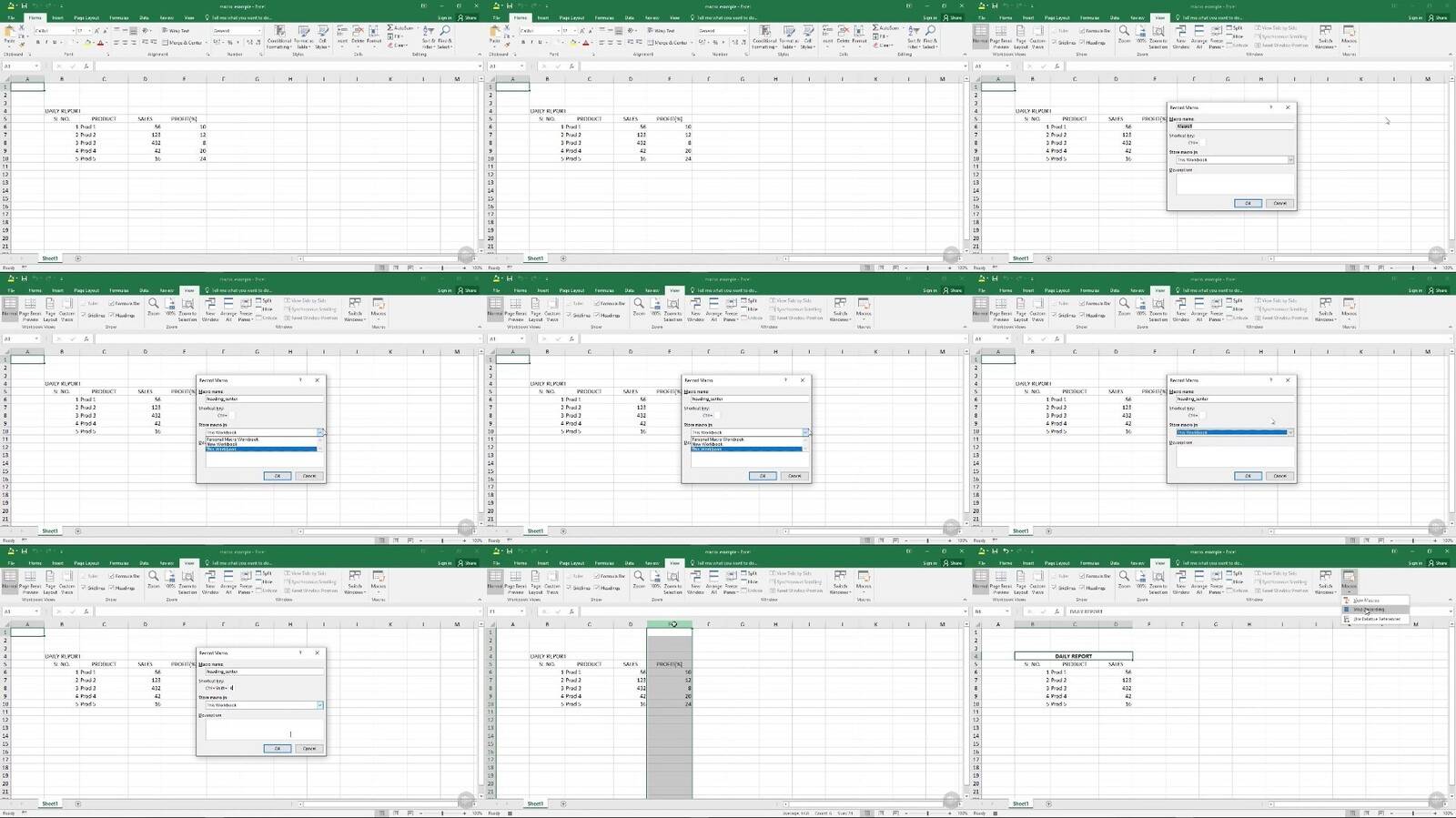Open the font size dropdown in top-middle window
Screen dimensions: 1456x818
(574, 31)
